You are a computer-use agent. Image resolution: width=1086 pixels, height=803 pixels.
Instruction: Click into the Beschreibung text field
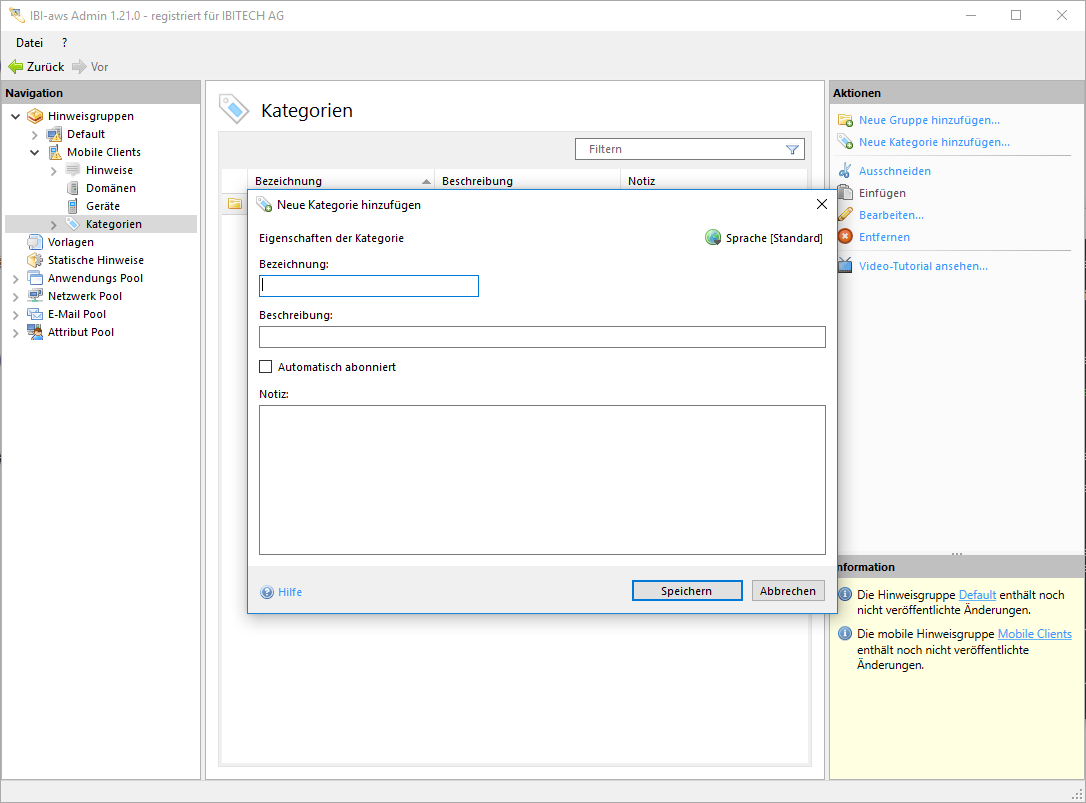coord(542,337)
